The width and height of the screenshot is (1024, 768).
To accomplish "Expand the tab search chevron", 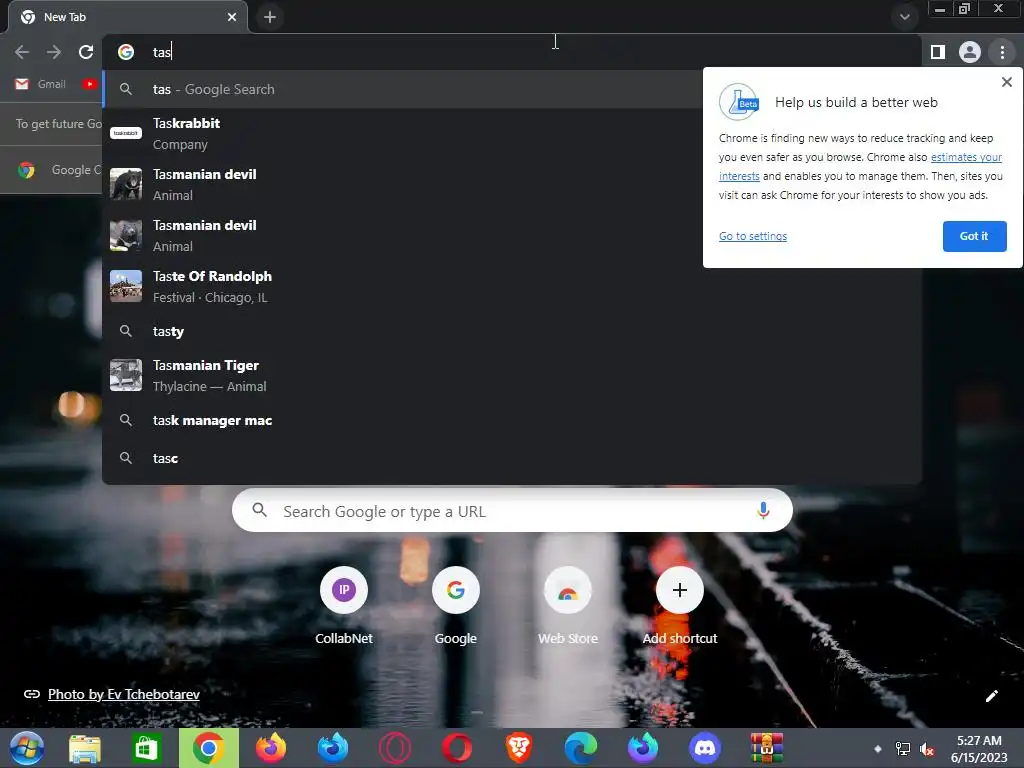I will coord(904,18).
